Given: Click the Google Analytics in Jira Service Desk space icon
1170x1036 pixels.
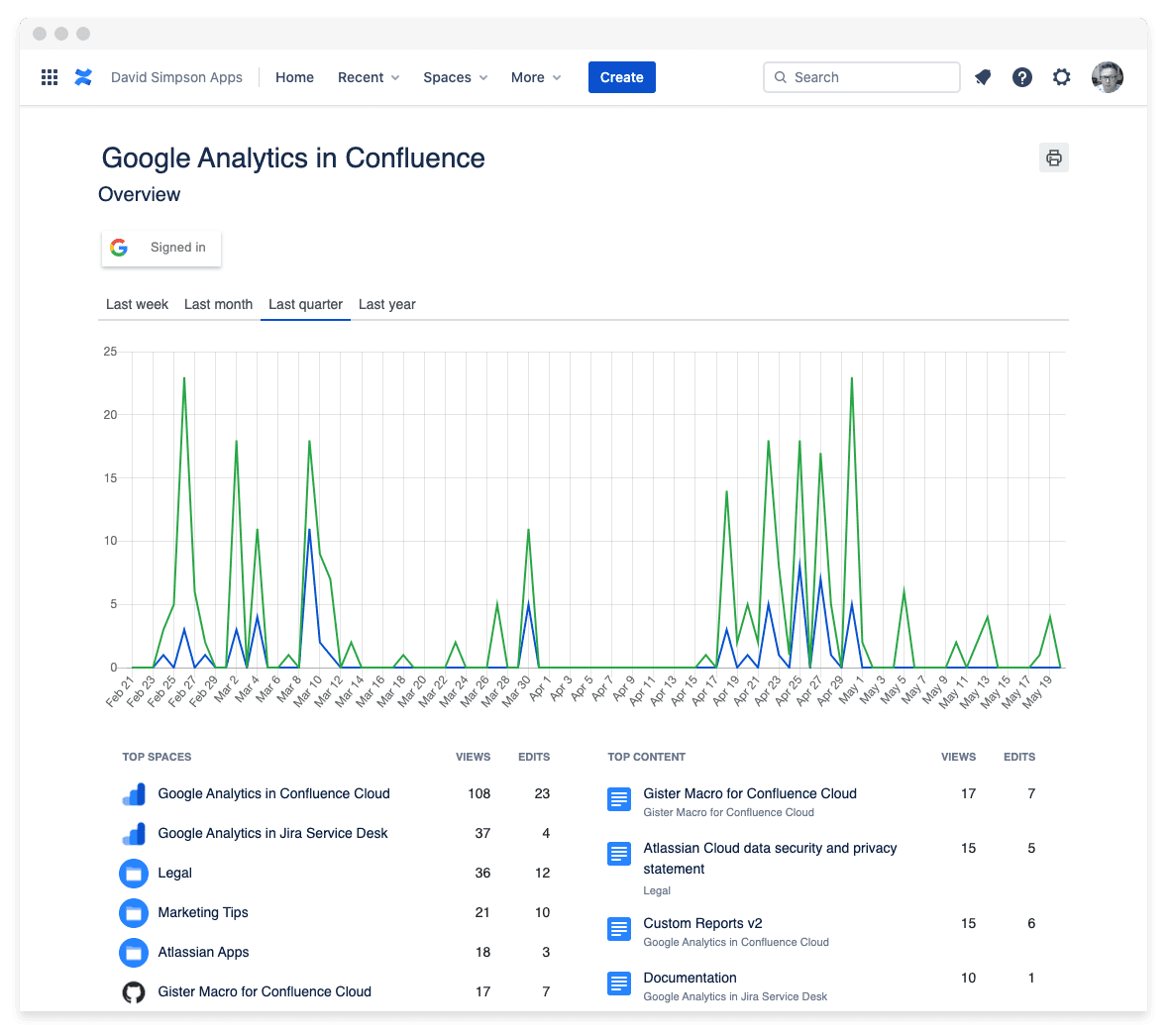Looking at the screenshot, I should 134,834.
